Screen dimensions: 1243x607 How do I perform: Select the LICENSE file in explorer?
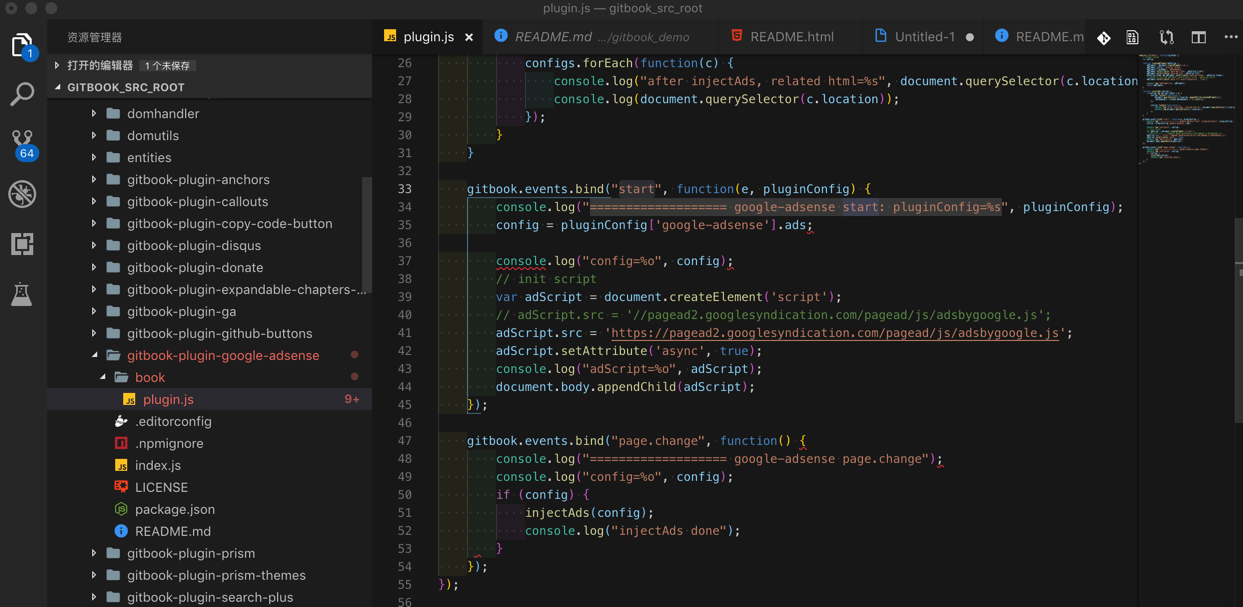(x=161, y=487)
